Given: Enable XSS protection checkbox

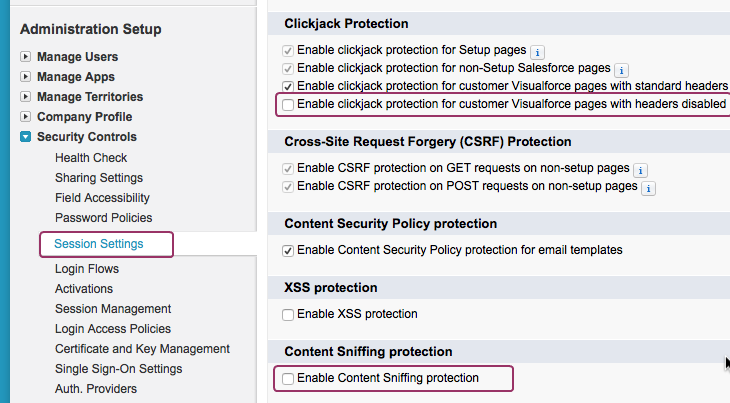Looking at the screenshot, I should (x=288, y=315).
